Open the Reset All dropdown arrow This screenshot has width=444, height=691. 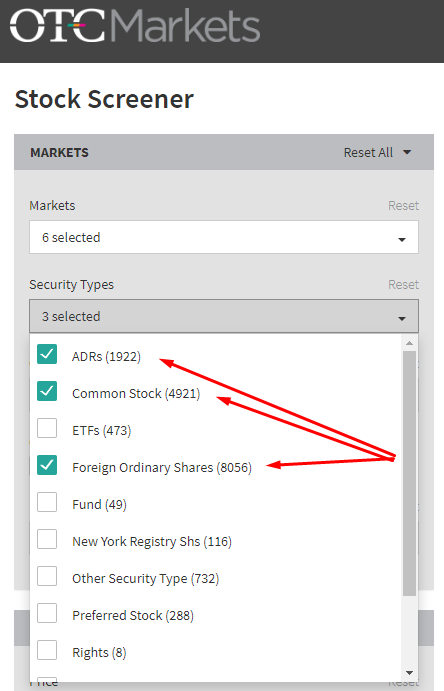[407, 152]
